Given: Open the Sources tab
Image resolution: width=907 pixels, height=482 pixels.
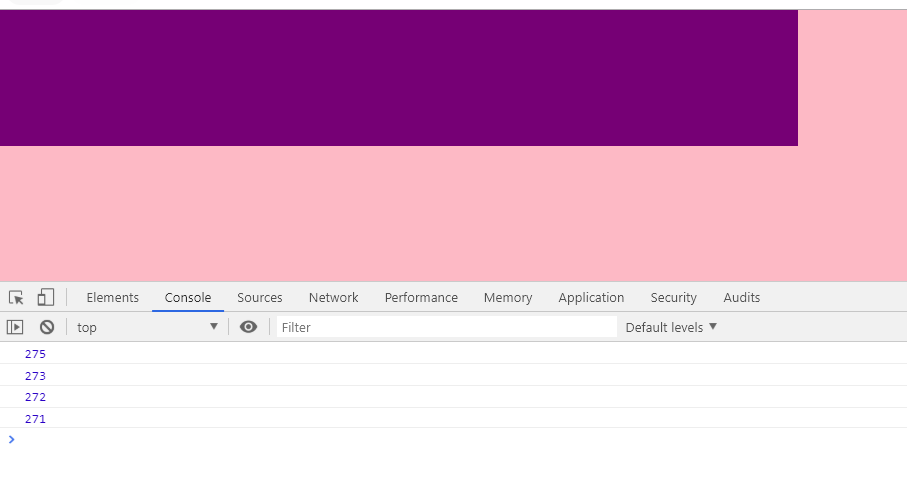Looking at the screenshot, I should point(260,297).
